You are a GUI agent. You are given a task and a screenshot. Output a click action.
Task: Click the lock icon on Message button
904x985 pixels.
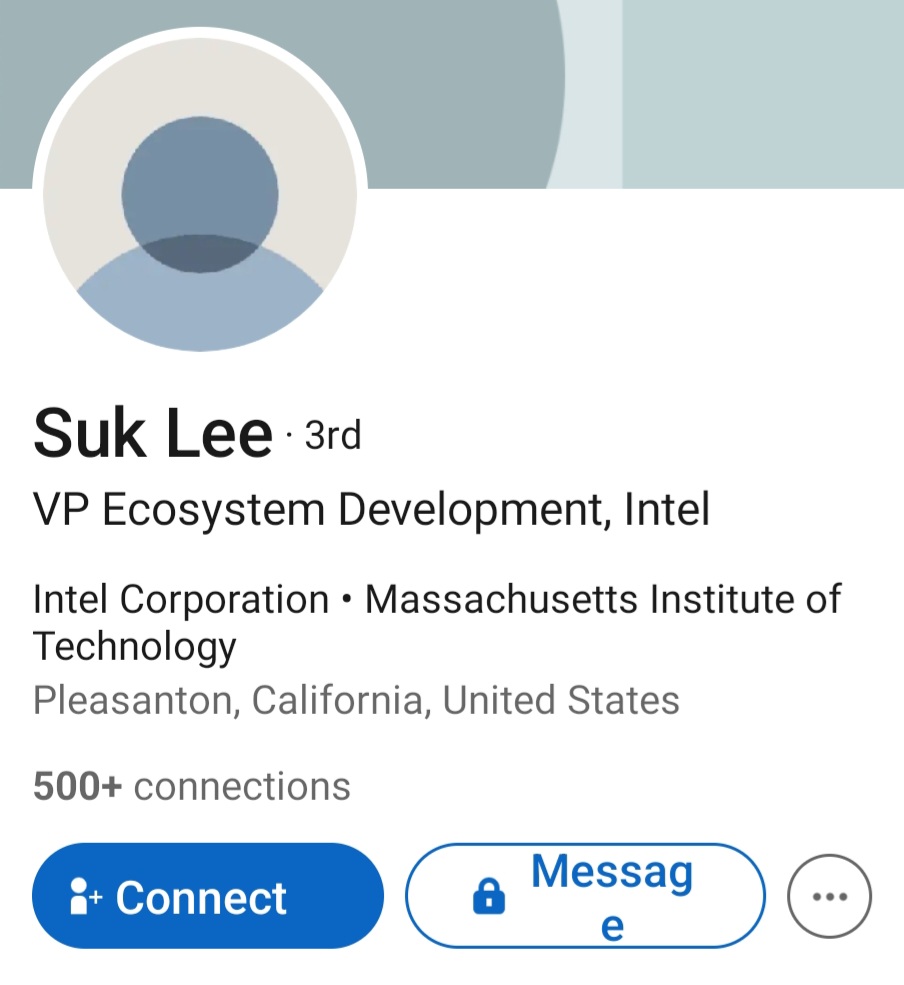488,897
